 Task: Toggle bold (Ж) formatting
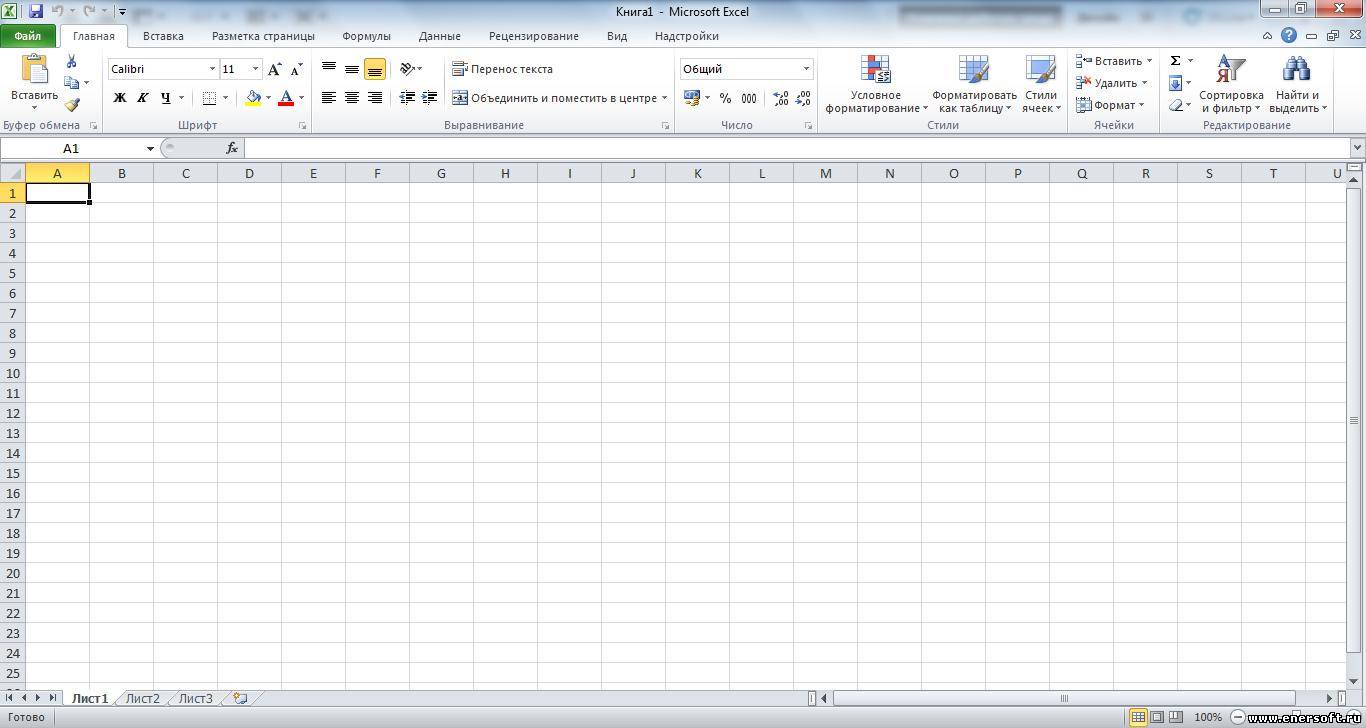pos(120,98)
